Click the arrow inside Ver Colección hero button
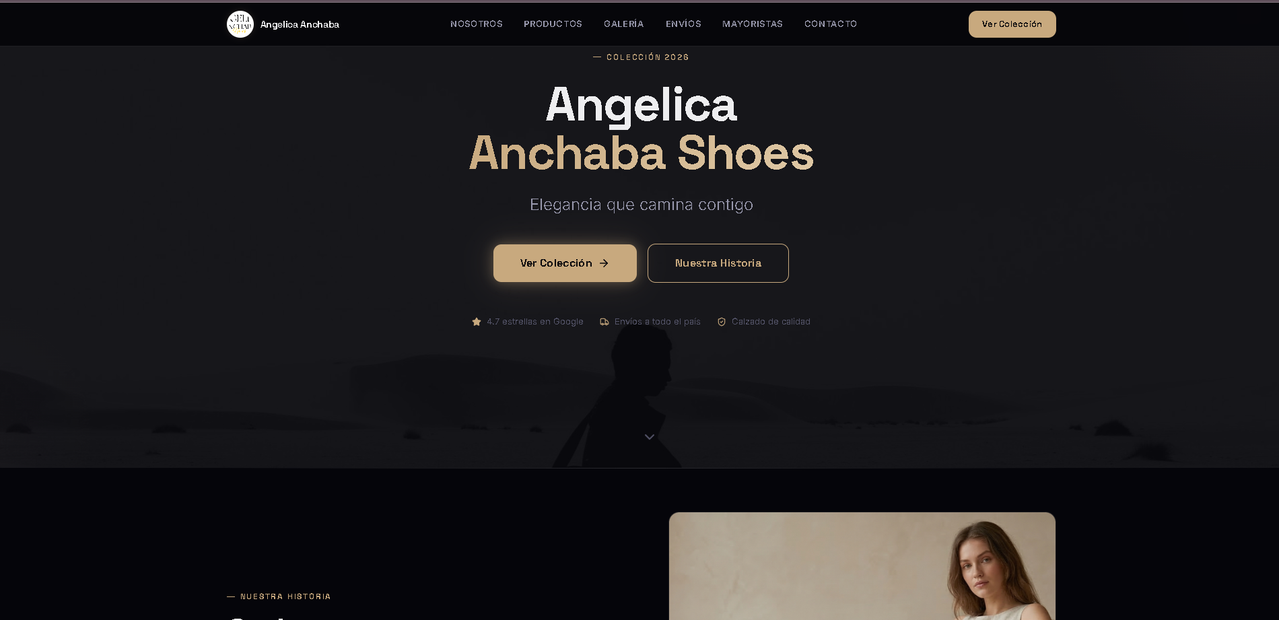1279x620 pixels. pyautogui.click(x=604, y=263)
